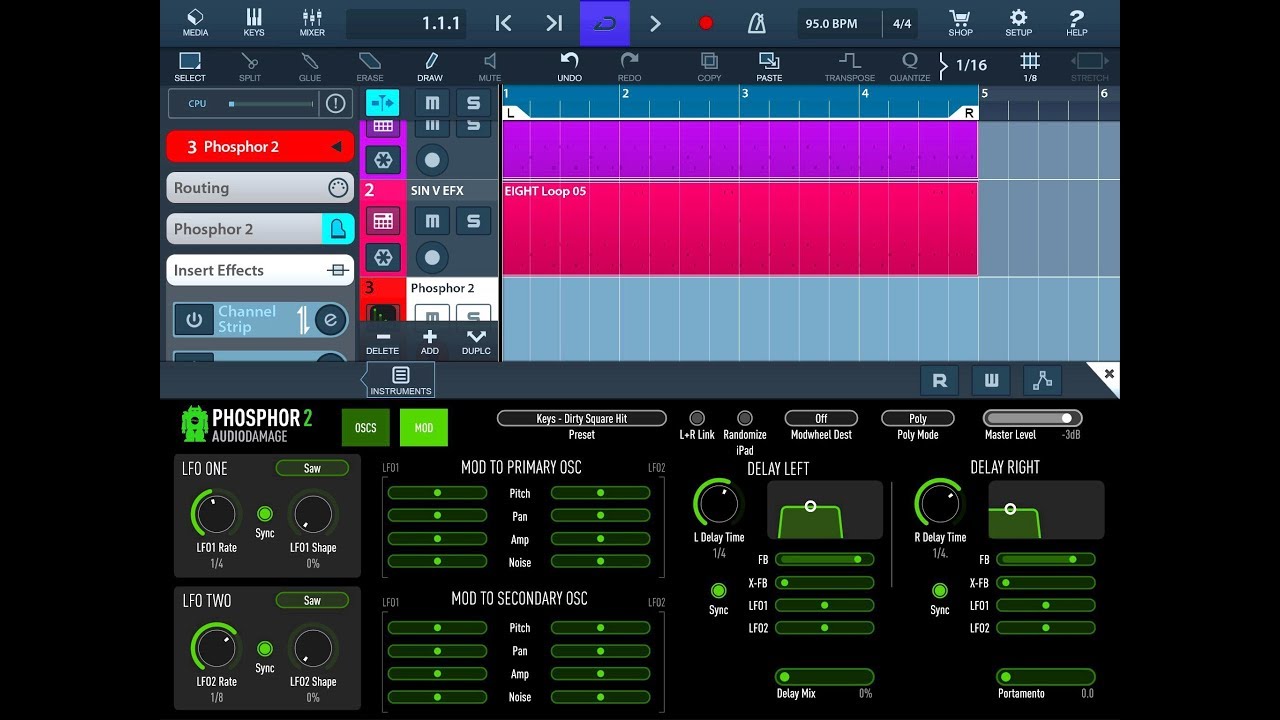The height and width of the screenshot is (720, 1280).
Task: Choose the Draw tool
Action: pos(430,67)
